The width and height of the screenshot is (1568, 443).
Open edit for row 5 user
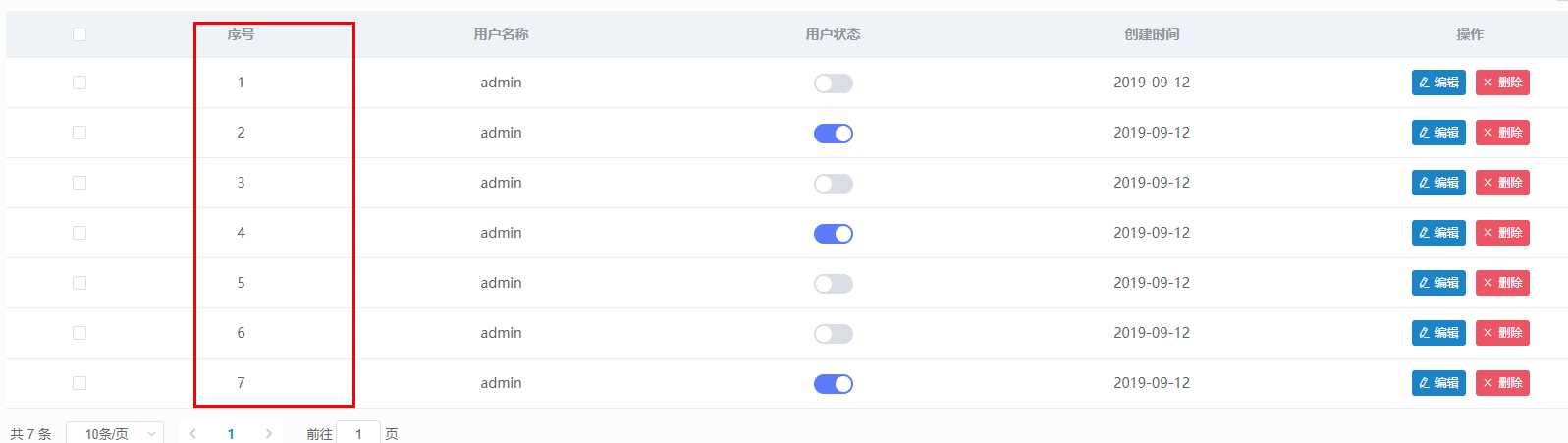1437,283
